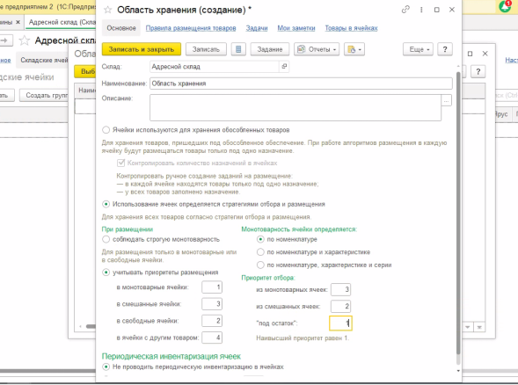This screenshot has width=518, height=385.
Task: Open 'Задачи' link tab
Action: pos(257,28)
